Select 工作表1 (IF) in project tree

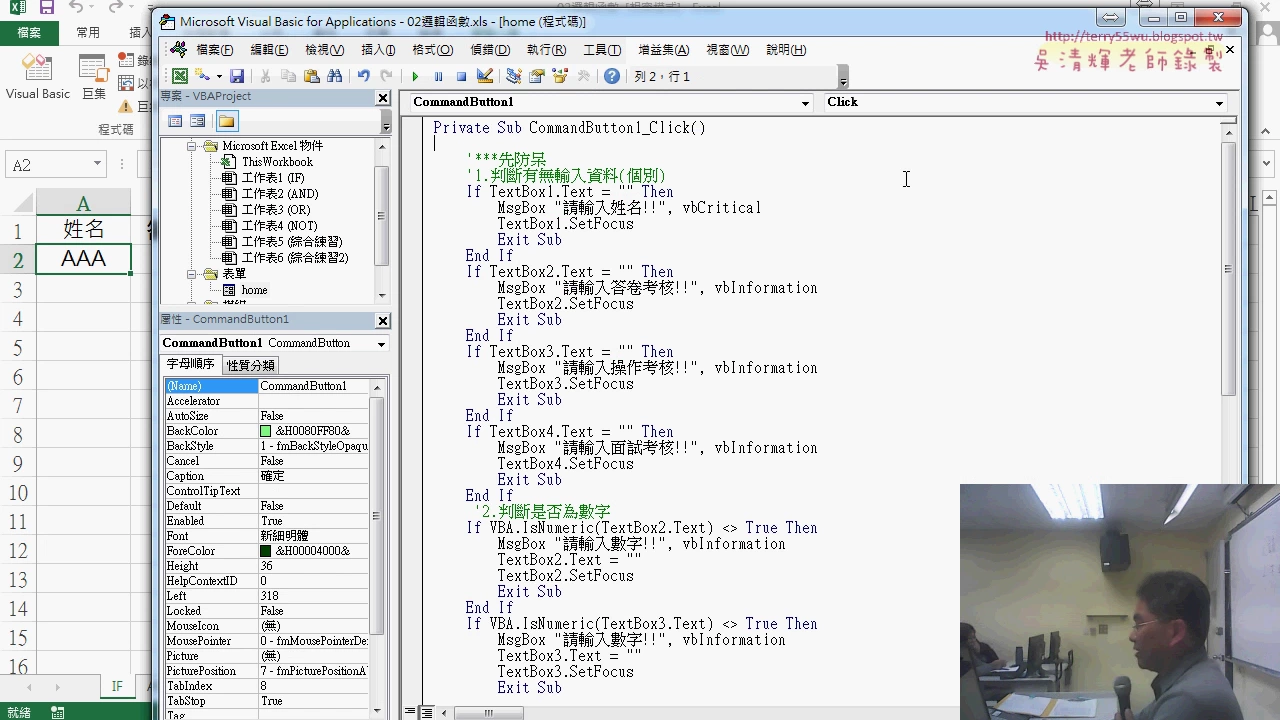pyautogui.click(x=273, y=178)
